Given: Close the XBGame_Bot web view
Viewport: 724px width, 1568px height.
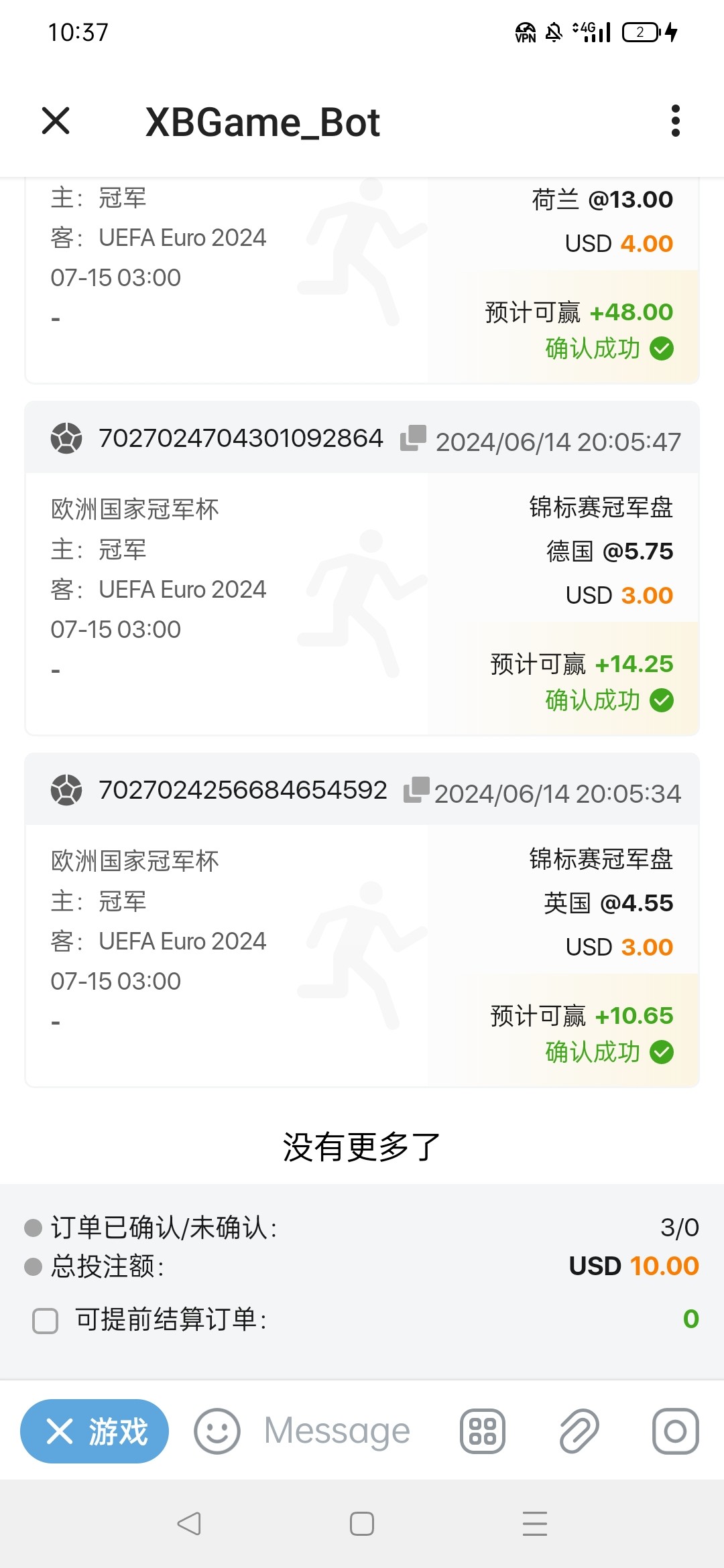Looking at the screenshot, I should tap(56, 121).
